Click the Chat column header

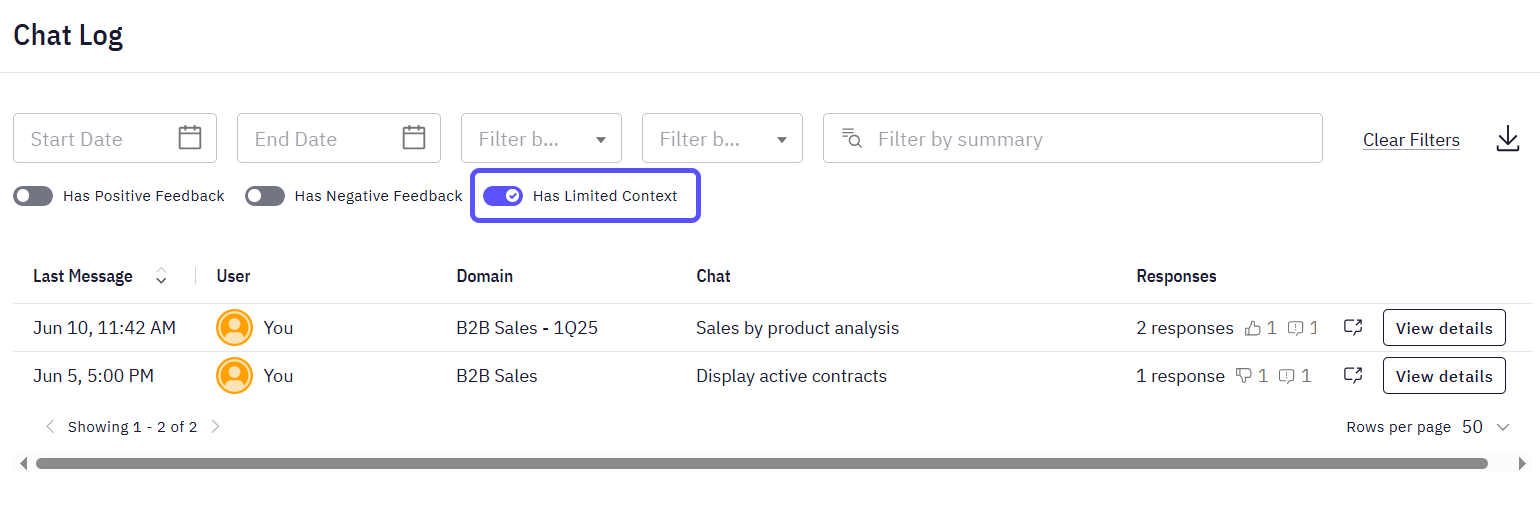tap(714, 276)
